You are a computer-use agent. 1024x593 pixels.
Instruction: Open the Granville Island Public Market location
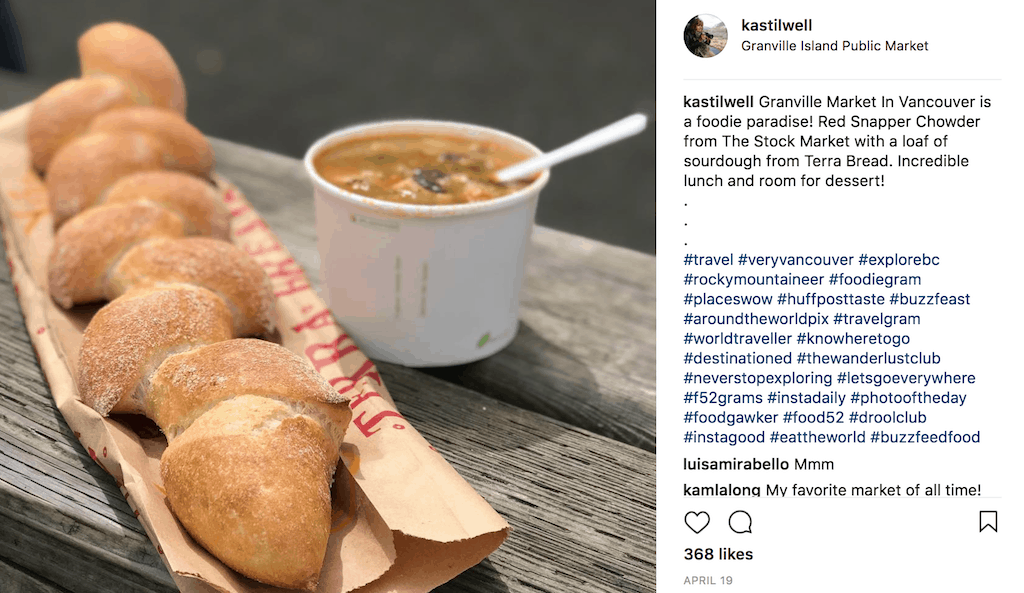coord(835,46)
